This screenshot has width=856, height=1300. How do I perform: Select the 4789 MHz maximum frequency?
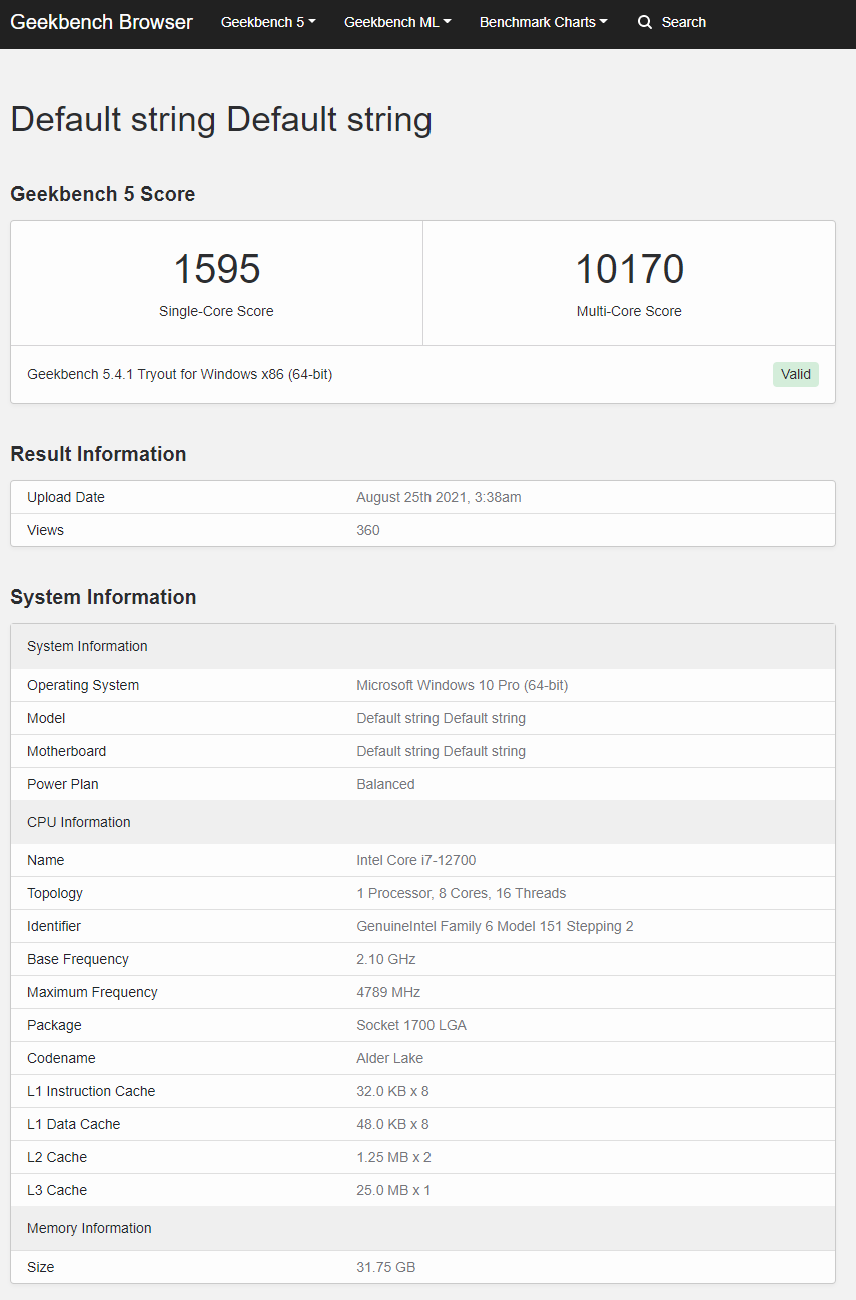[388, 992]
